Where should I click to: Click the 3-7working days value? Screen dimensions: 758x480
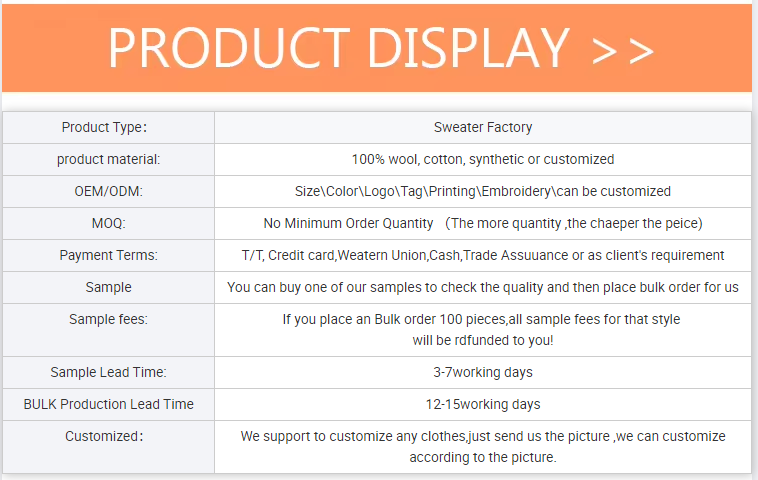[x=483, y=372]
